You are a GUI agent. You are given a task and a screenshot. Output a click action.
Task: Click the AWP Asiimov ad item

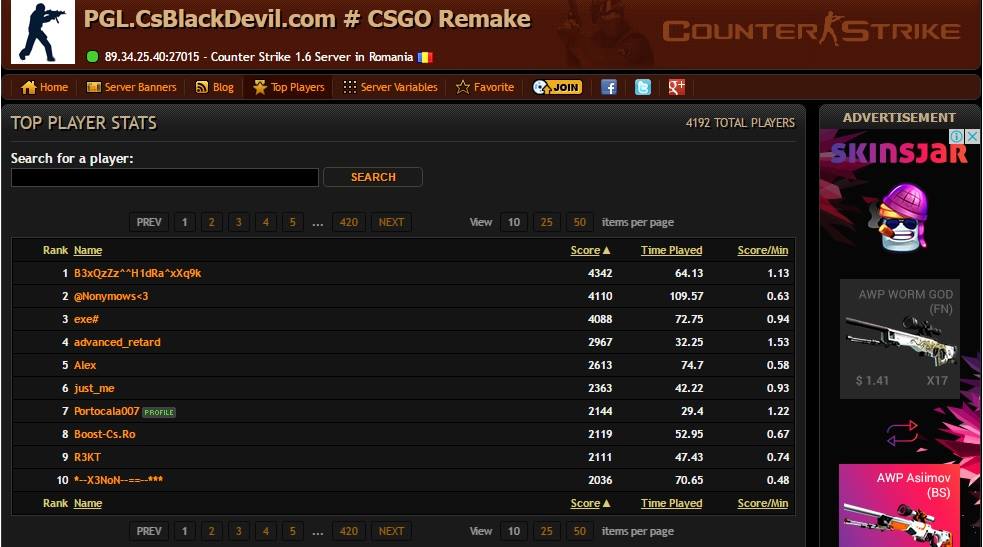pyautogui.click(x=900, y=505)
